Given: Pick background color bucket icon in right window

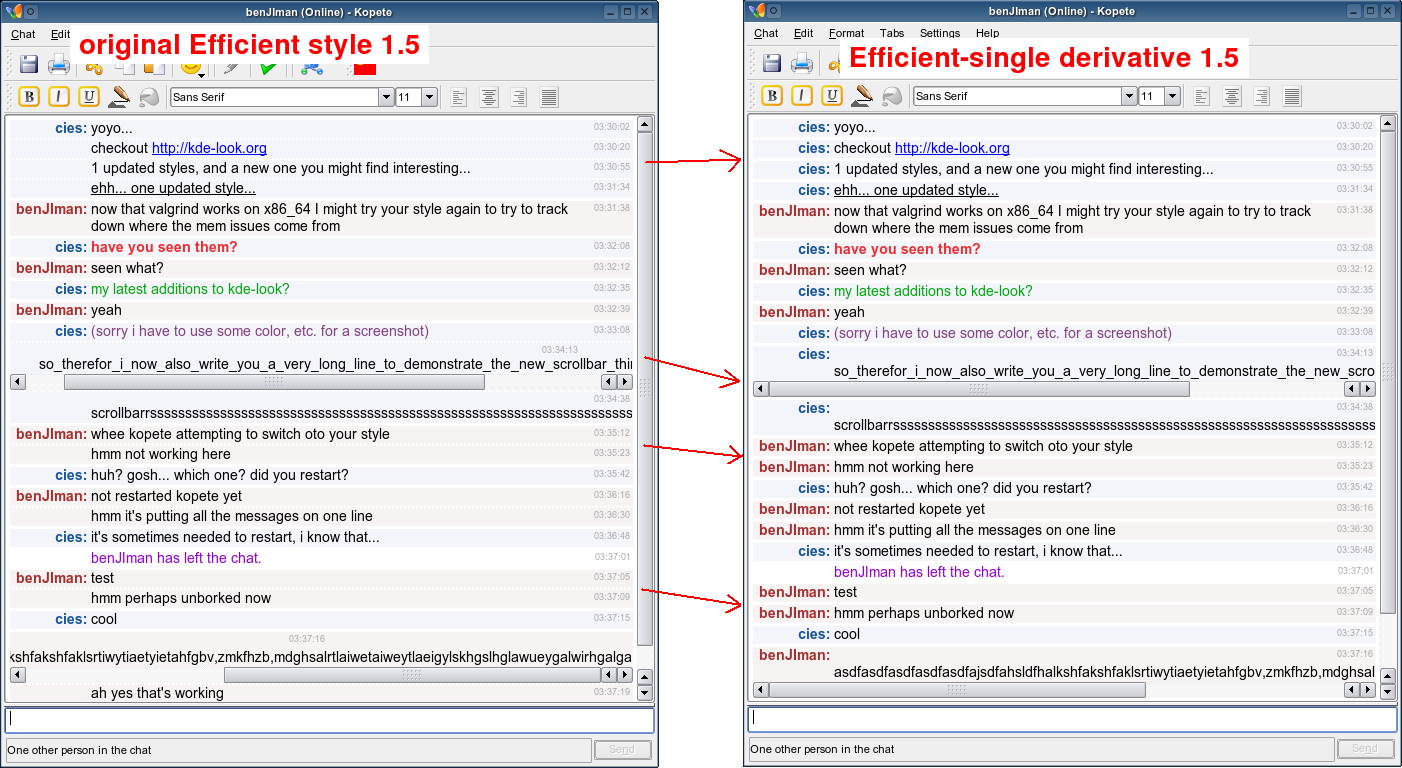Looking at the screenshot, I should [892, 97].
